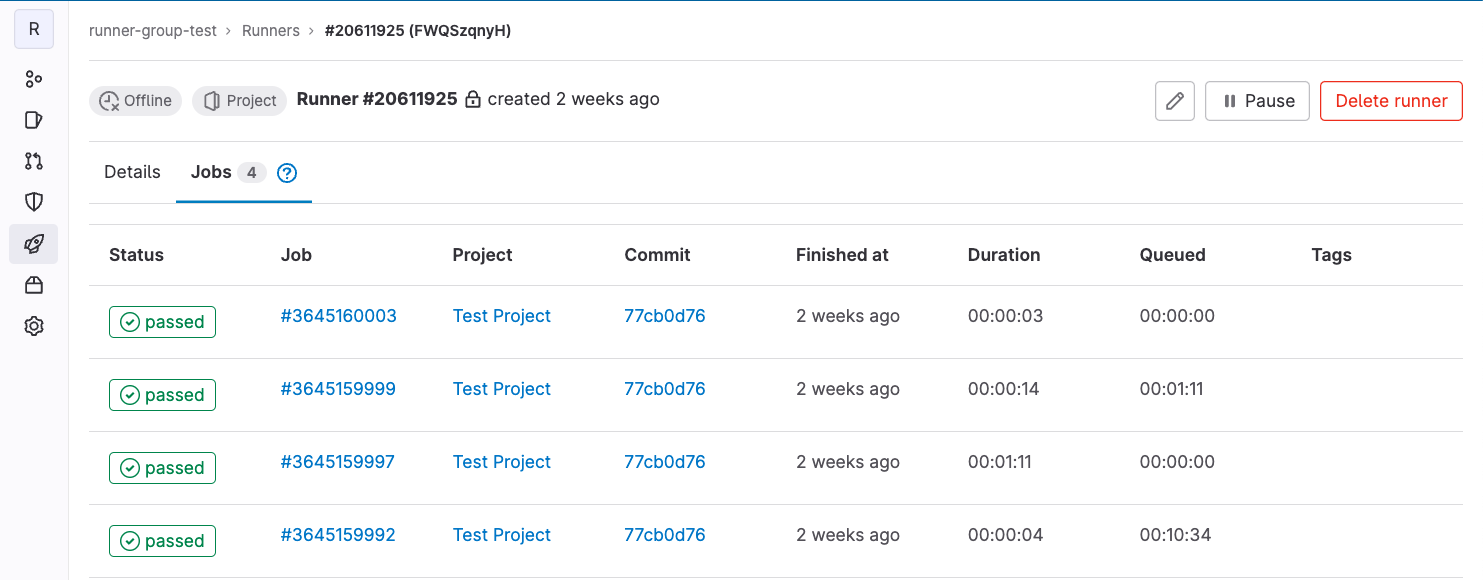The image size is (1483, 580).
Task: Open the Deploy package icon in sidebar
Action: [x=33, y=285]
